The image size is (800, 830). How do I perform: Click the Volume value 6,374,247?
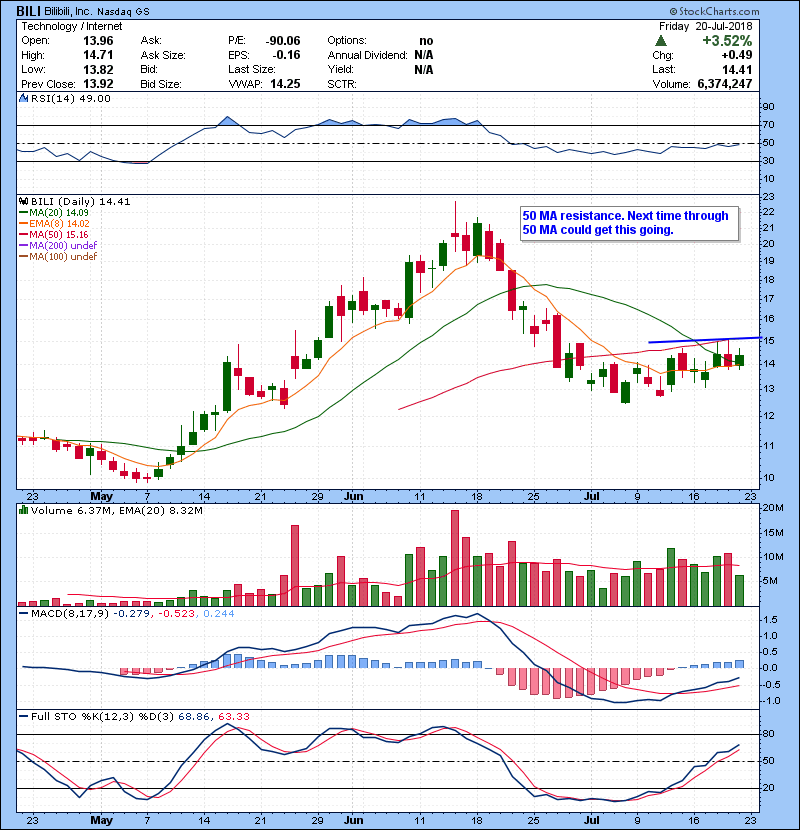click(725, 84)
